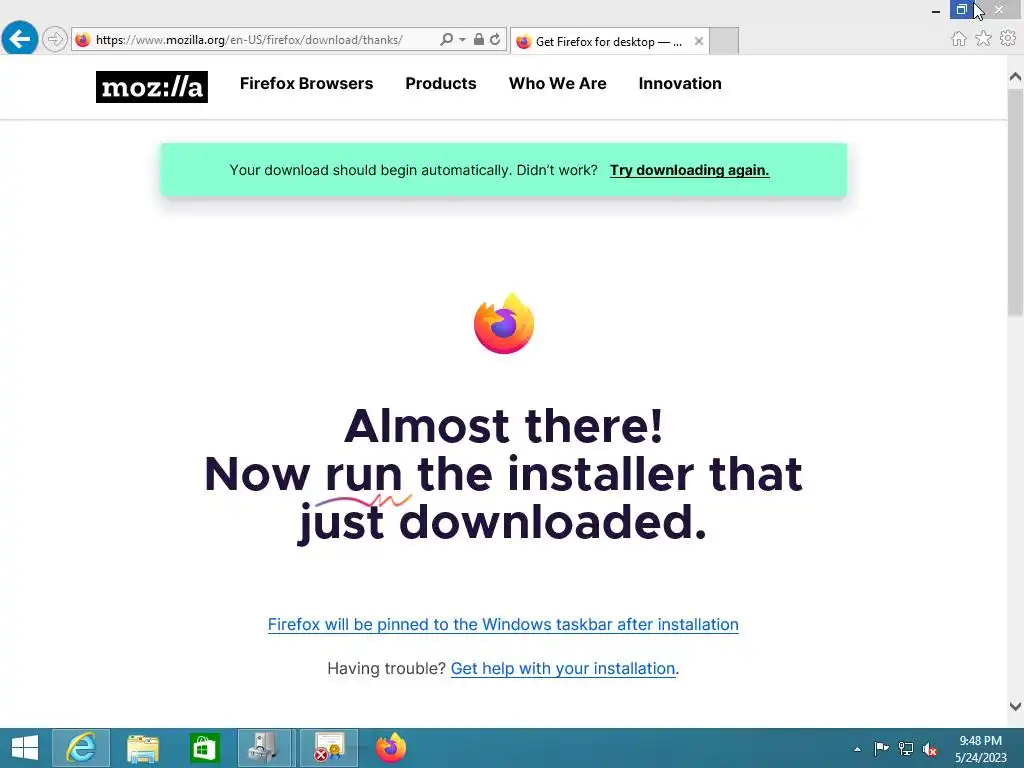Click the search magnifier in address bar
The height and width of the screenshot is (768, 1024).
point(446,39)
